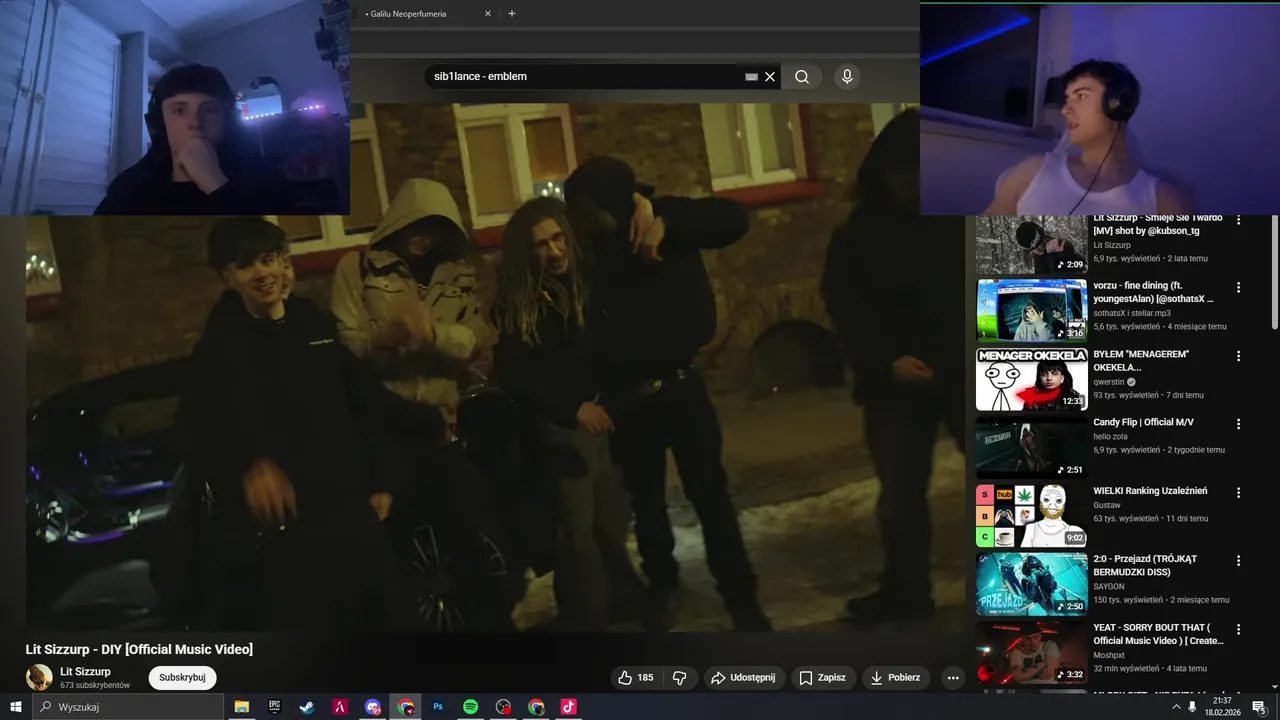Open options menu for 'vorzu - fine dining'

pyautogui.click(x=1238, y=287)
